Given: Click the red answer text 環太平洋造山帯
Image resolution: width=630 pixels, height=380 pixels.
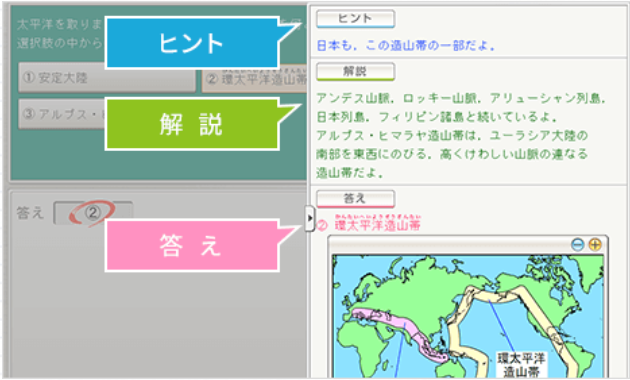Looking at the screenshot, I should (378, 225).
